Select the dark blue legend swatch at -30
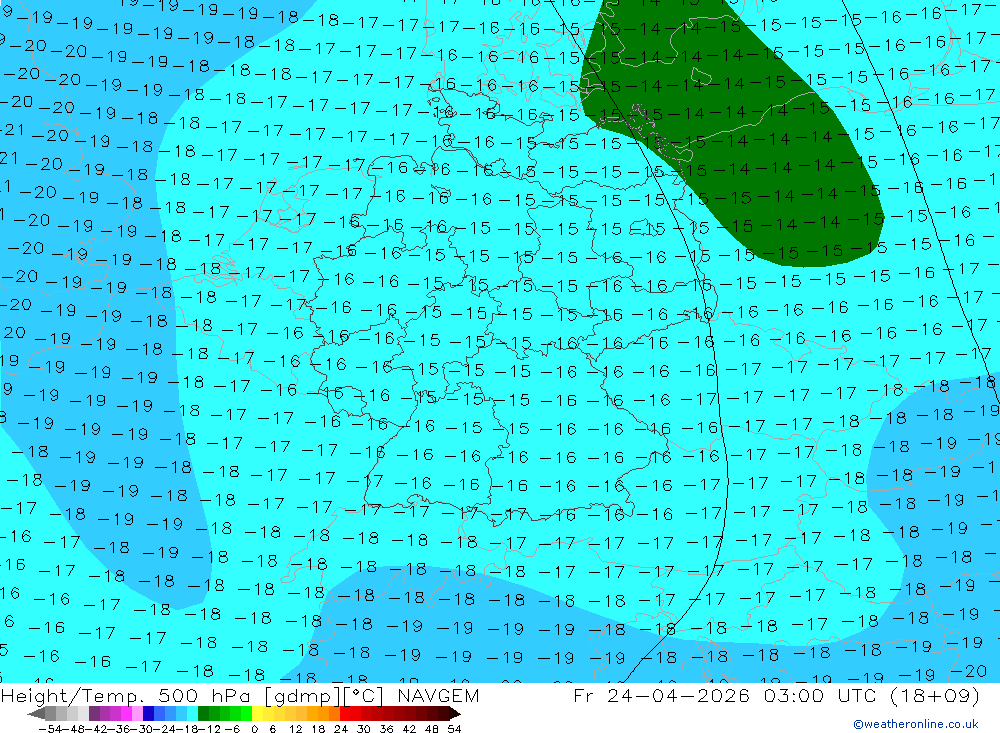The width and height of the screenshot is (1000, 733). [148, 714]
